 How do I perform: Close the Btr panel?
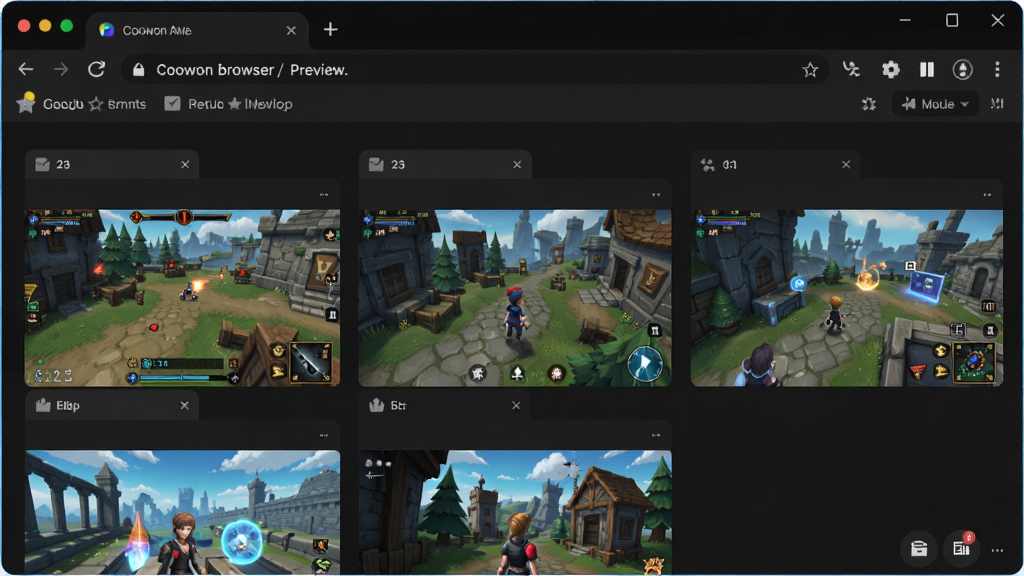point(516,406)
